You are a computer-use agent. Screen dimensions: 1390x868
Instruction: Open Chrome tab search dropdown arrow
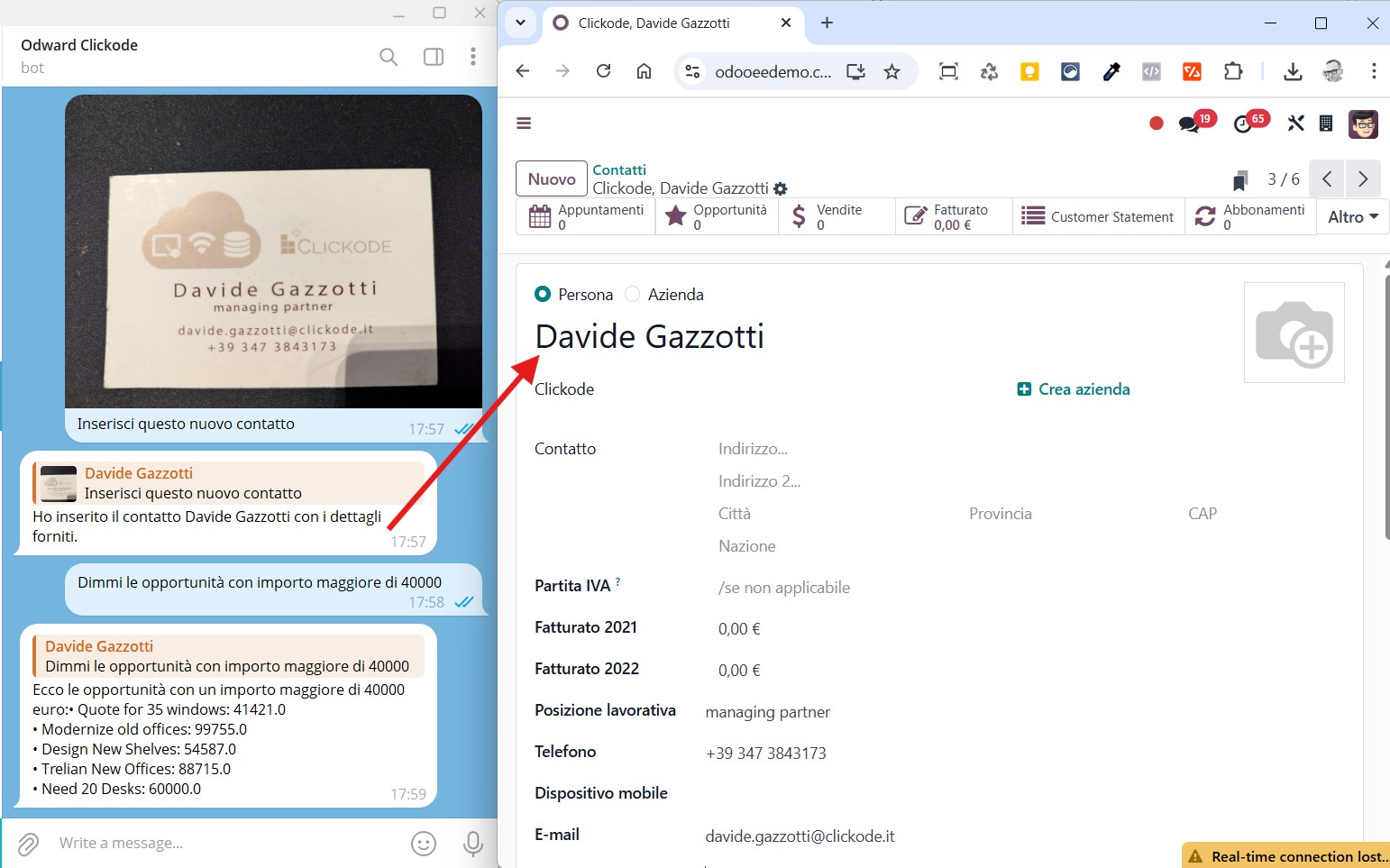coord(520,23)
